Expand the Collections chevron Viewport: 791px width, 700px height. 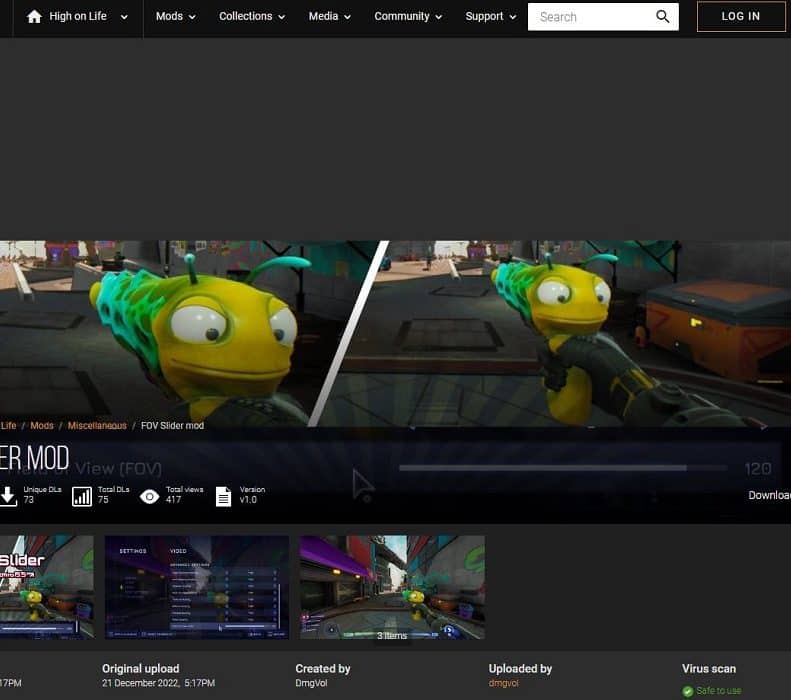click(x=281, y=17)
